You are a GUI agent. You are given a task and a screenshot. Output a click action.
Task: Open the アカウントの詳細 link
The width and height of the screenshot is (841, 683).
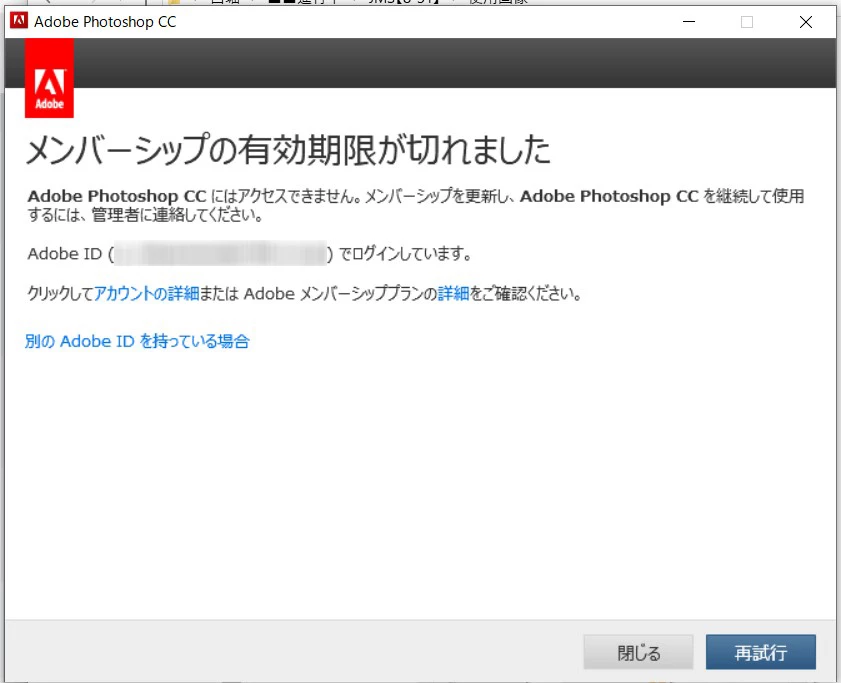pyautogui.click(x=146, y=293)
